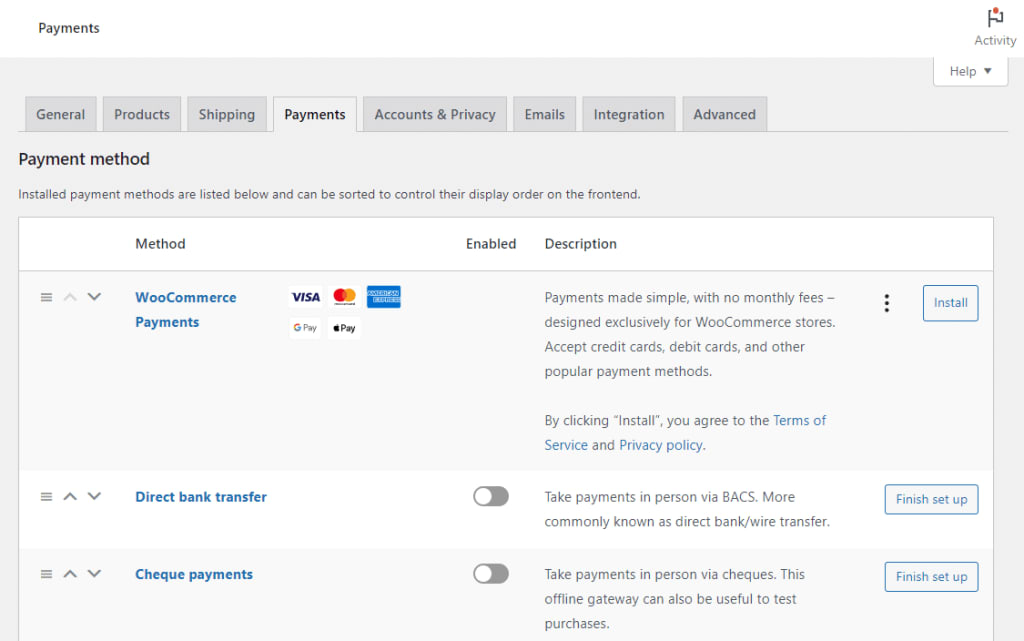Click the Apple Pay logo
The image size is (1024, 641).
click(x=344, y=328)
